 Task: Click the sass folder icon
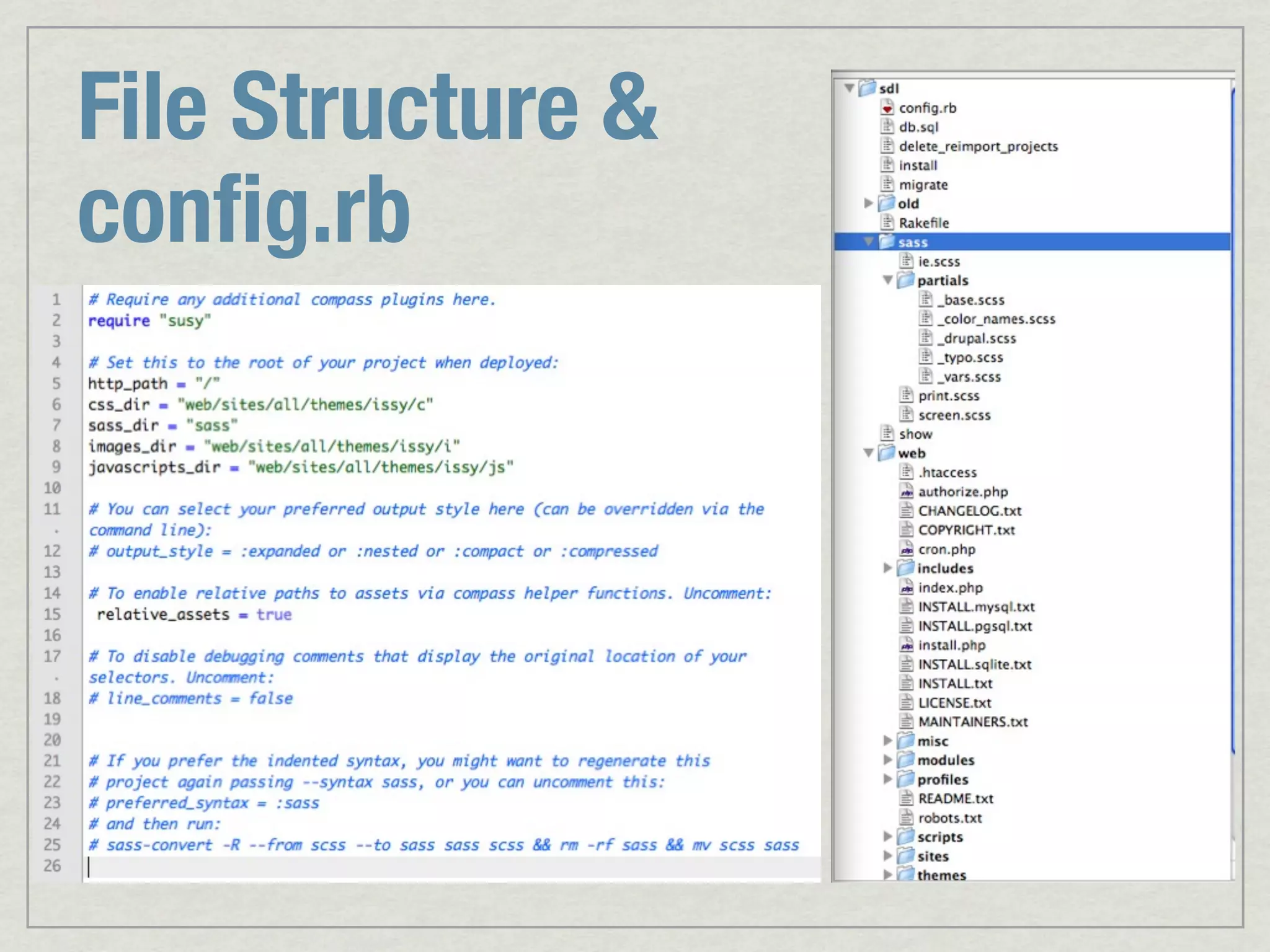coord(887,242)
